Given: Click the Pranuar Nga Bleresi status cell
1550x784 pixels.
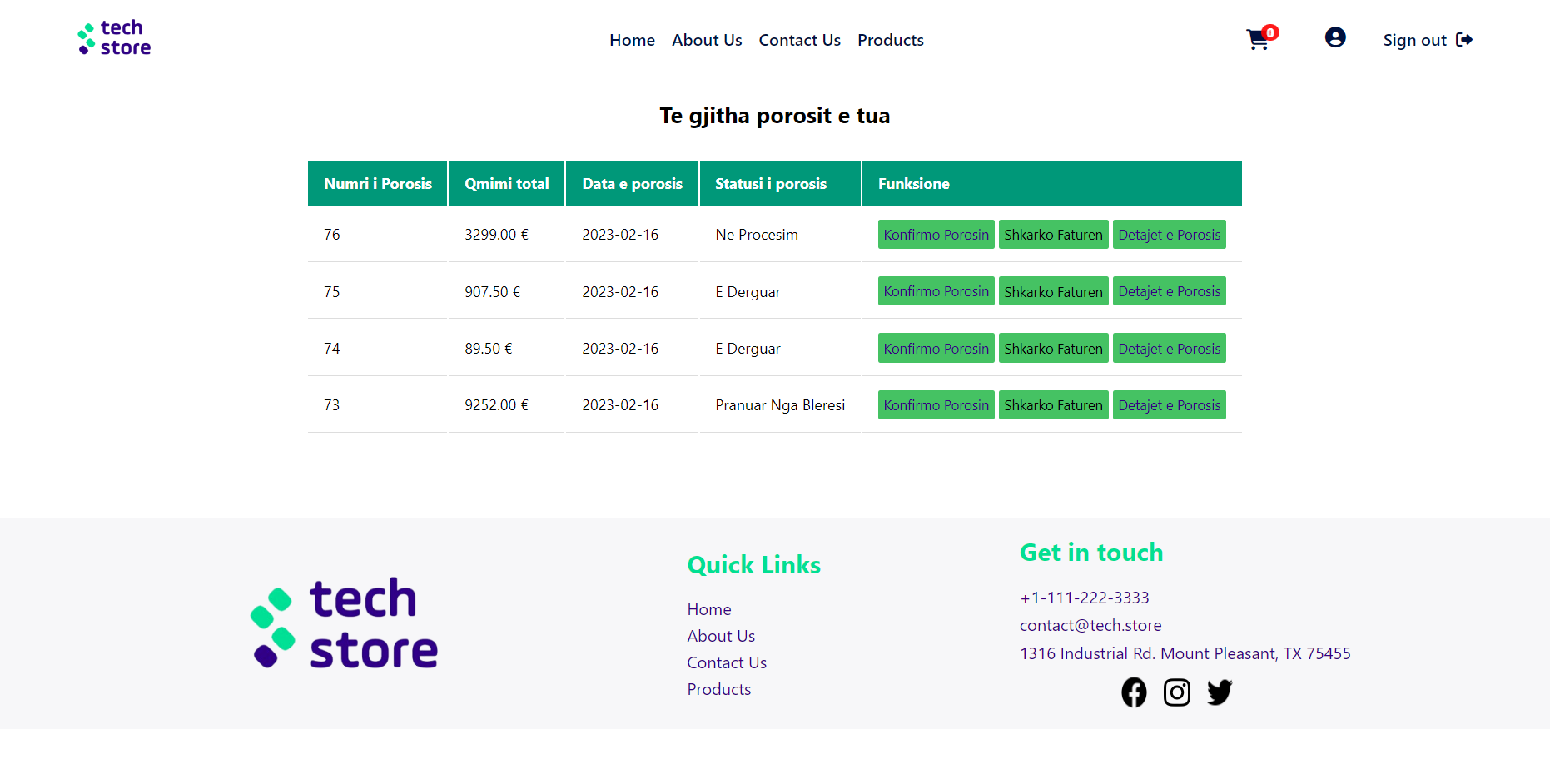Looking at the screenshot, I should [780, 405].
